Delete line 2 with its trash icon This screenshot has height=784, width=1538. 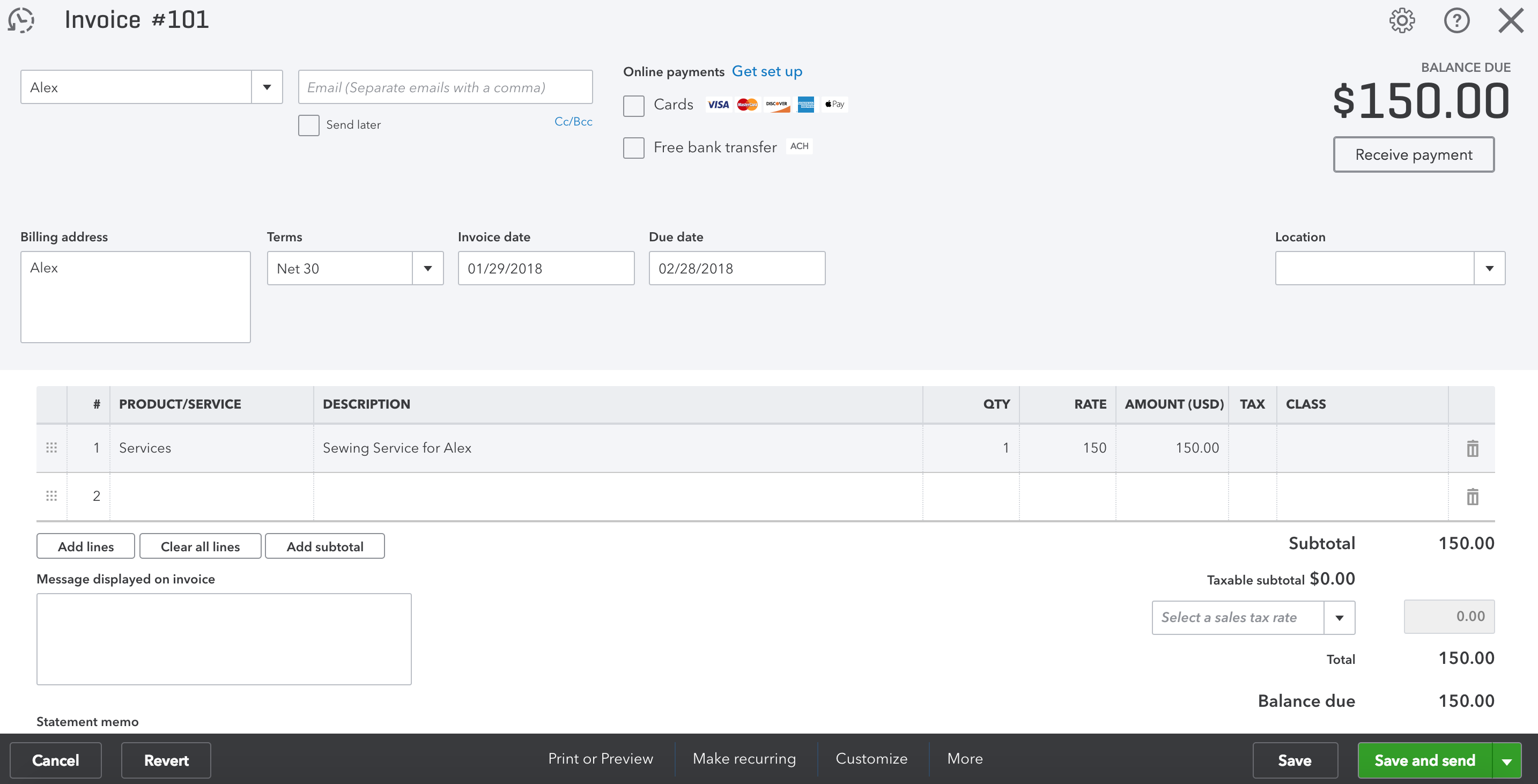(1473, 496)
